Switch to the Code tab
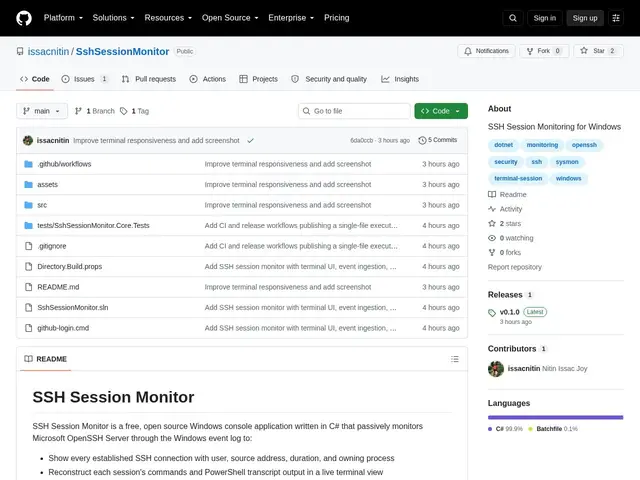Screen dimensions: 640x480 [x=35, y=79]
